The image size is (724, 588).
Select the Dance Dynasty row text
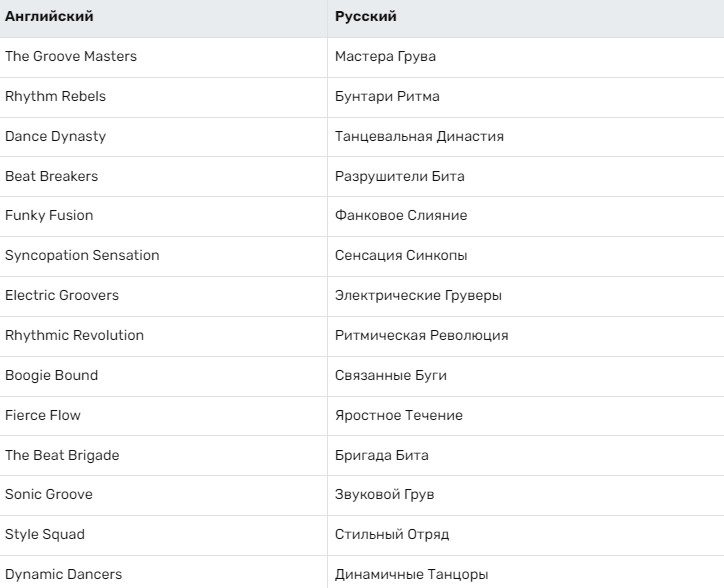point(55,136)
